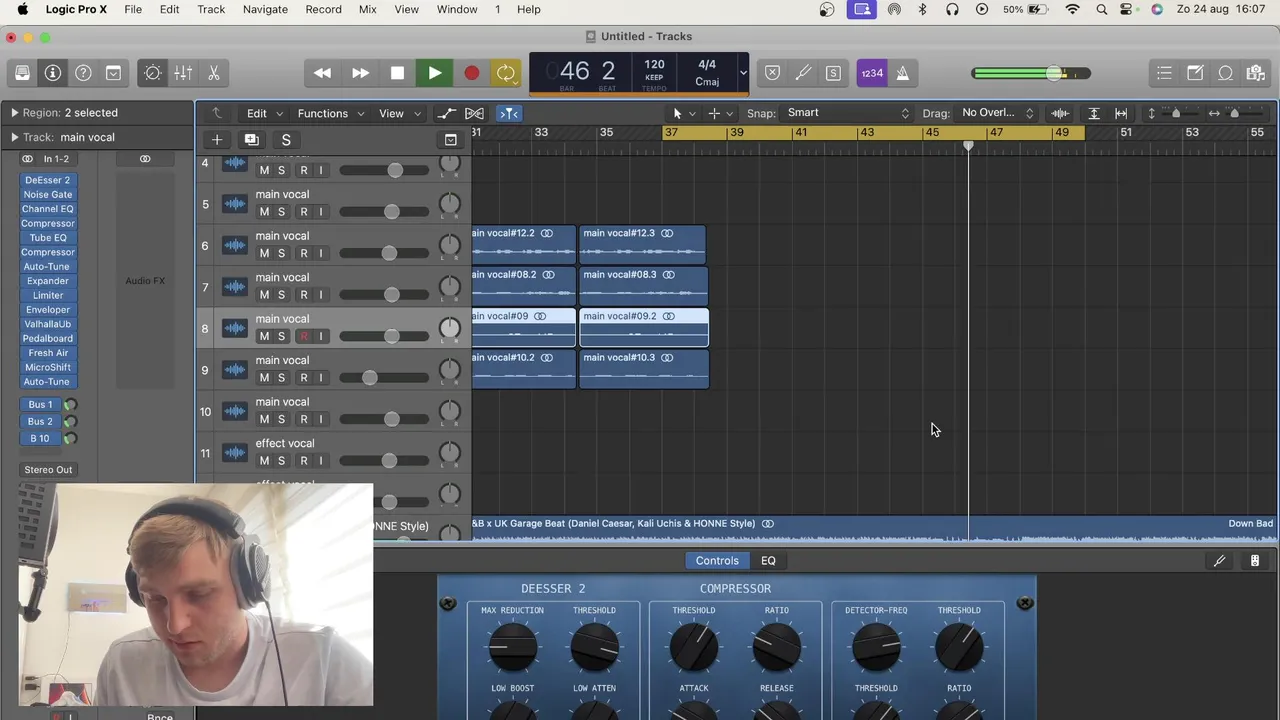Click the green Play button
The height and width of the screenshot is (720, 1280).
click(434, 73)
